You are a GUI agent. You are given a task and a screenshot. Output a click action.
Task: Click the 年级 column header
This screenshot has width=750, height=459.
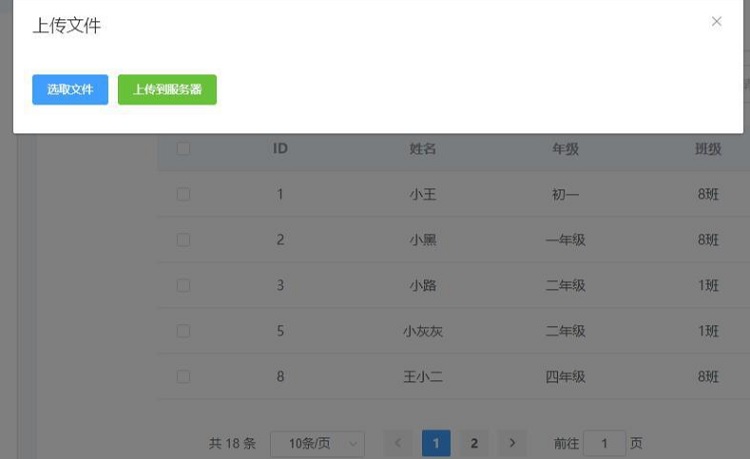tap(565, 149)
